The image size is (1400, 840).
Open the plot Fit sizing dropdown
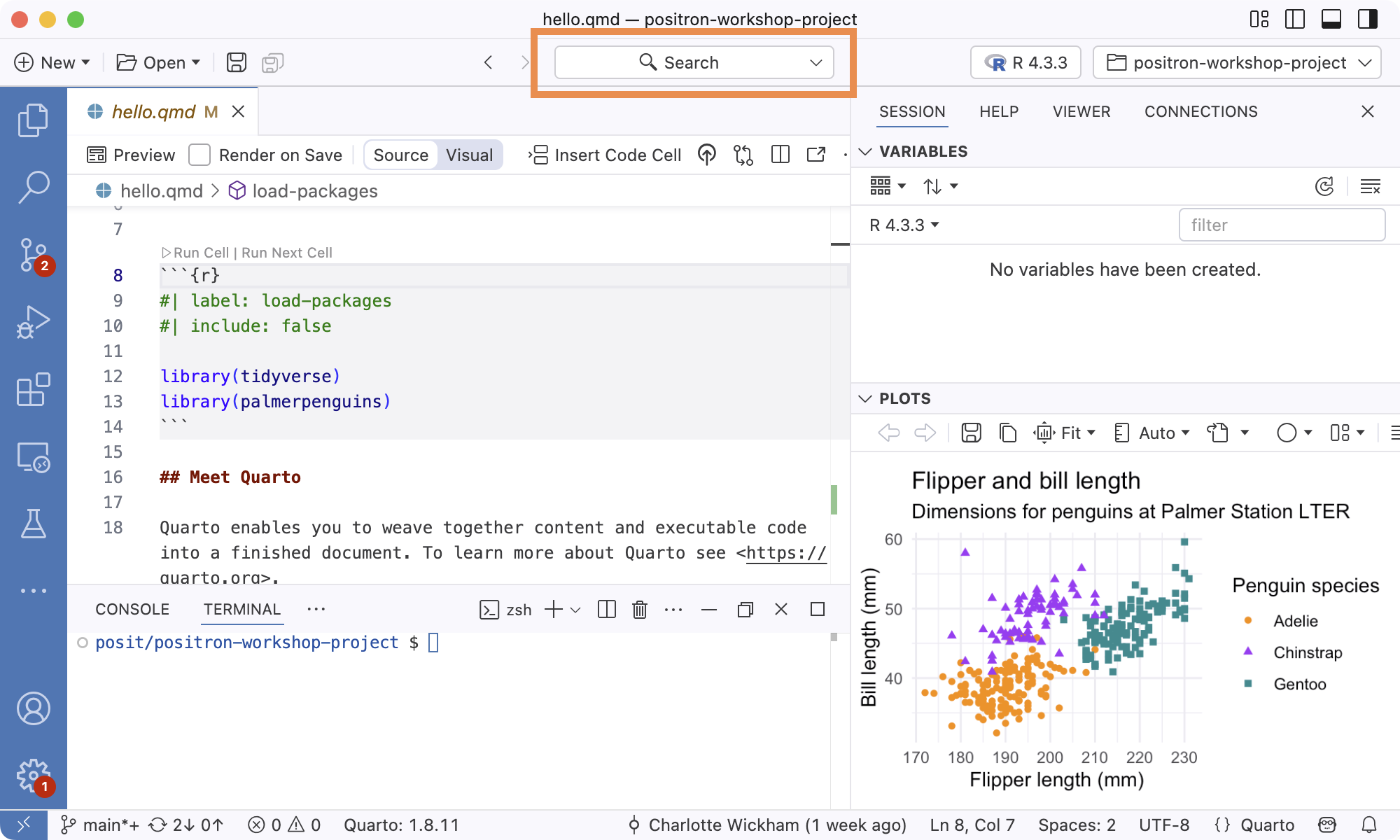click(x=1065, y=433)
